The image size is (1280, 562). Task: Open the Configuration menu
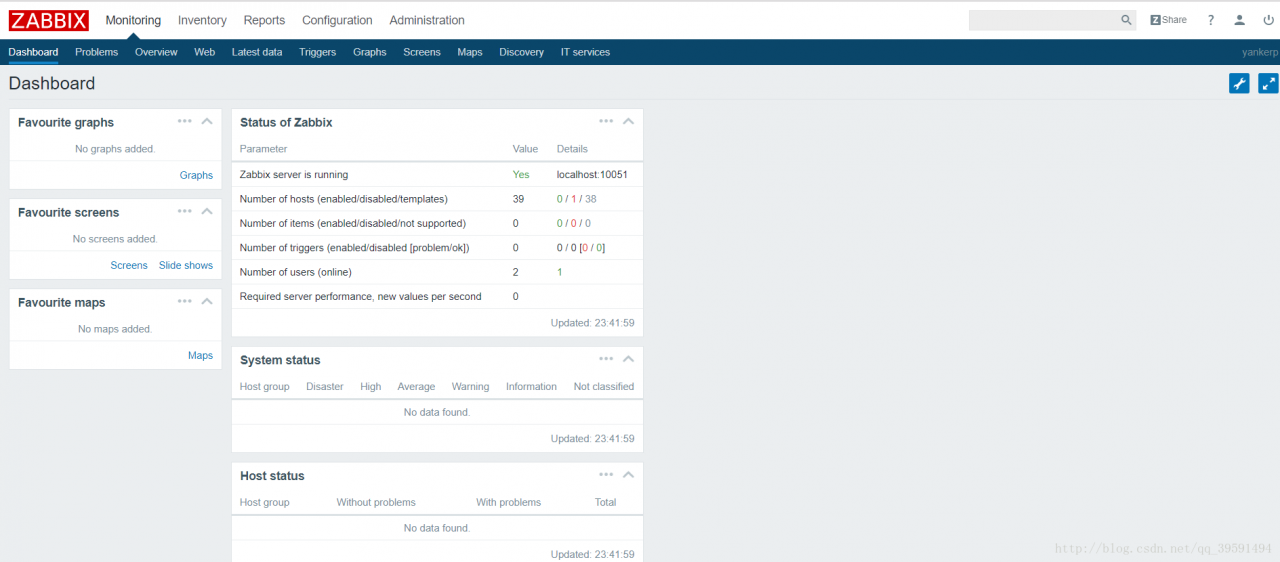[337, 20]
